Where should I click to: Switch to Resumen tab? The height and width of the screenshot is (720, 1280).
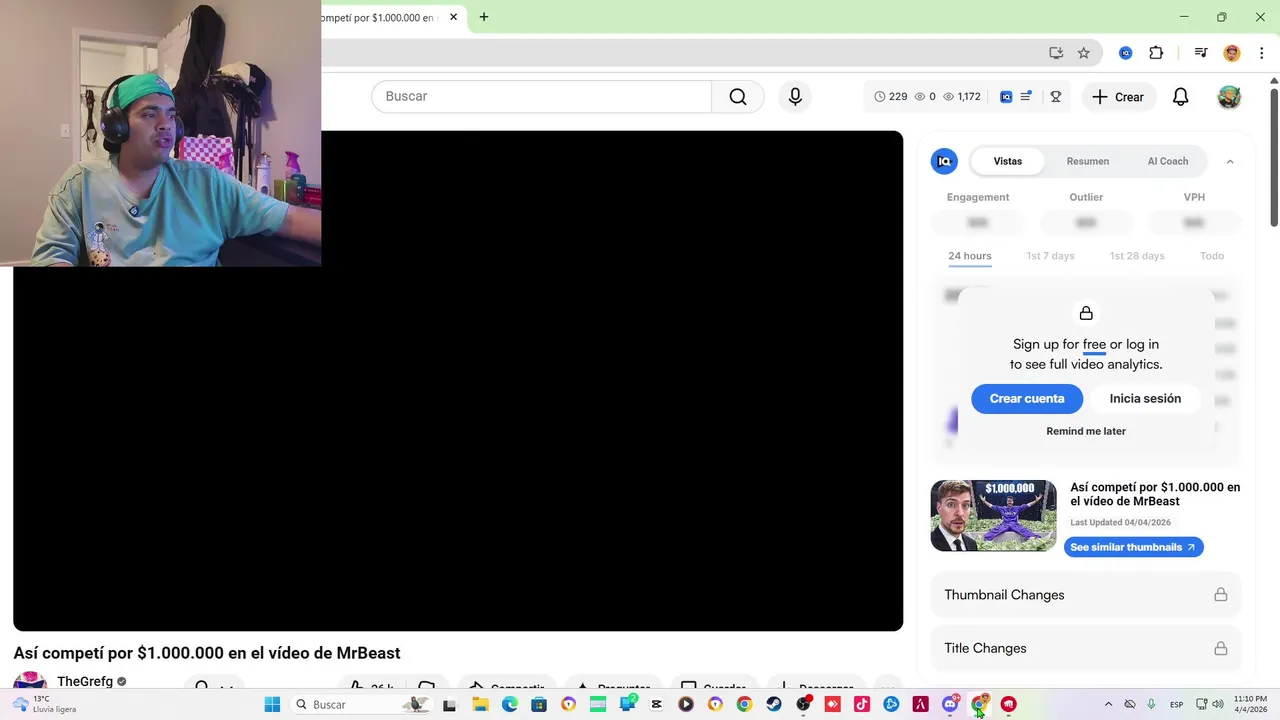click(x=1088, y=161)
